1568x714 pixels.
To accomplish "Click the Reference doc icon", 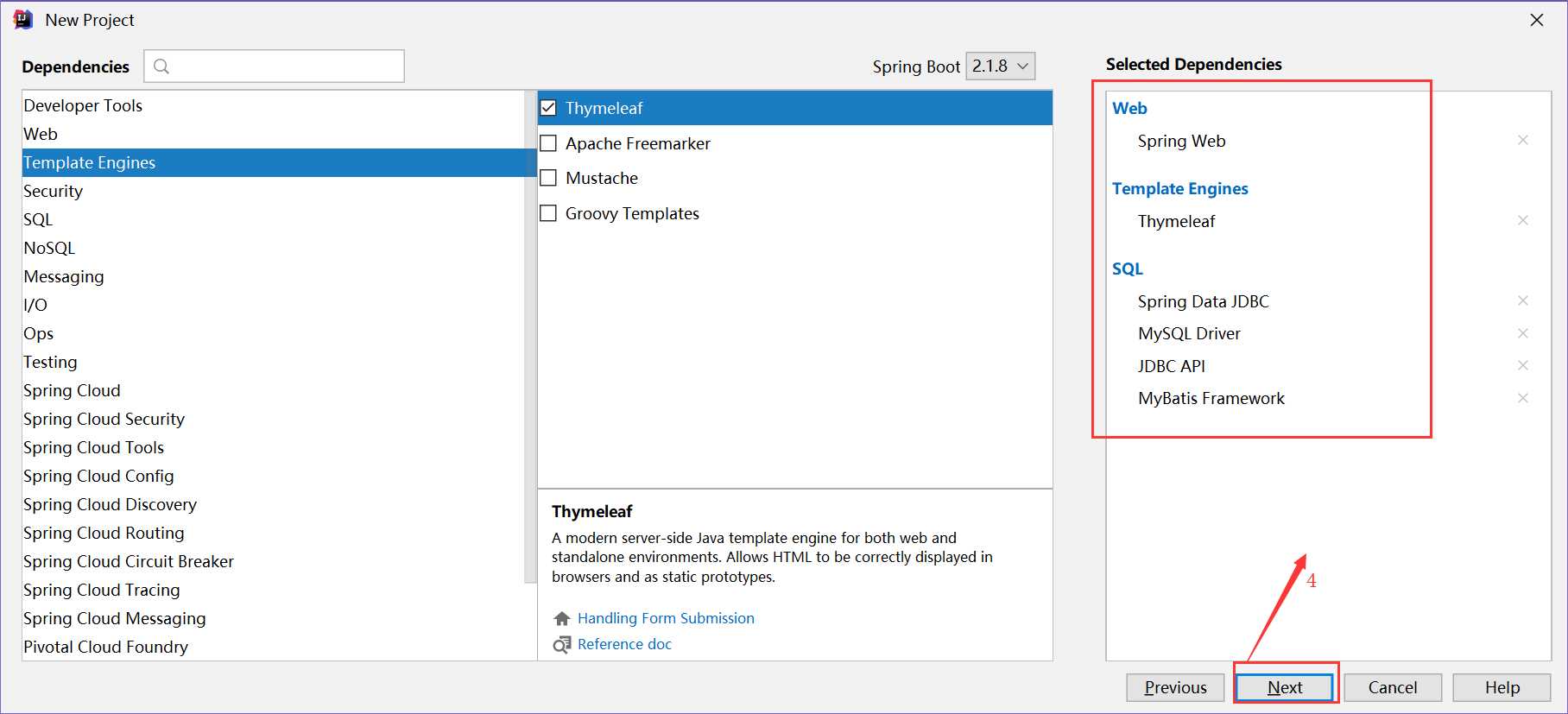I will pyautogui.click(x=562, y=644).
